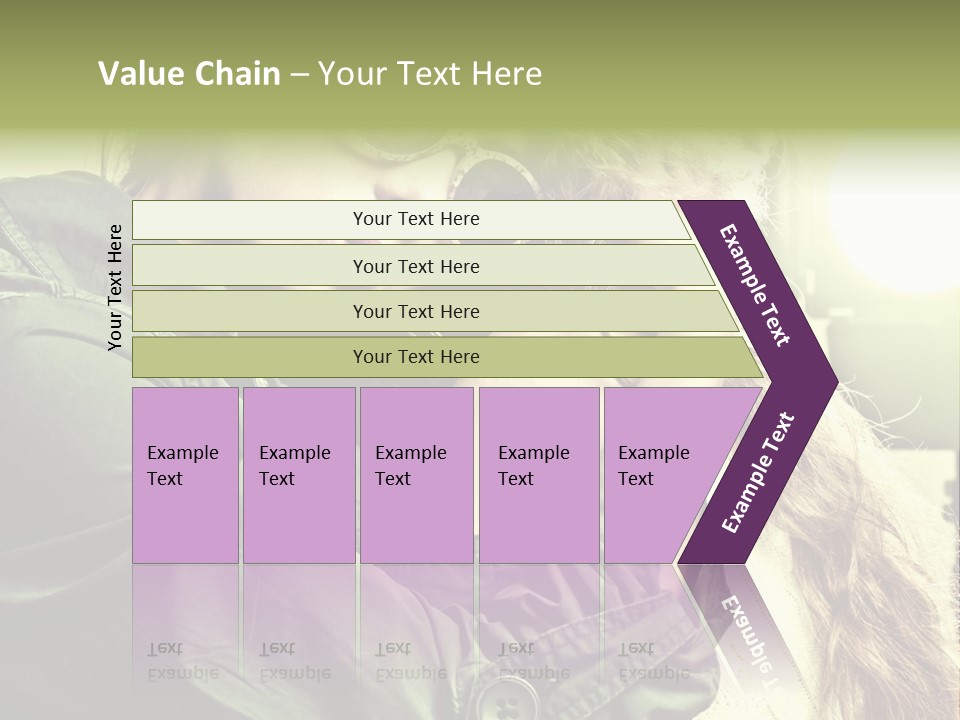Click the upper purple chevron Example Text
Screen dimensions: 960x720
(757, 285)
